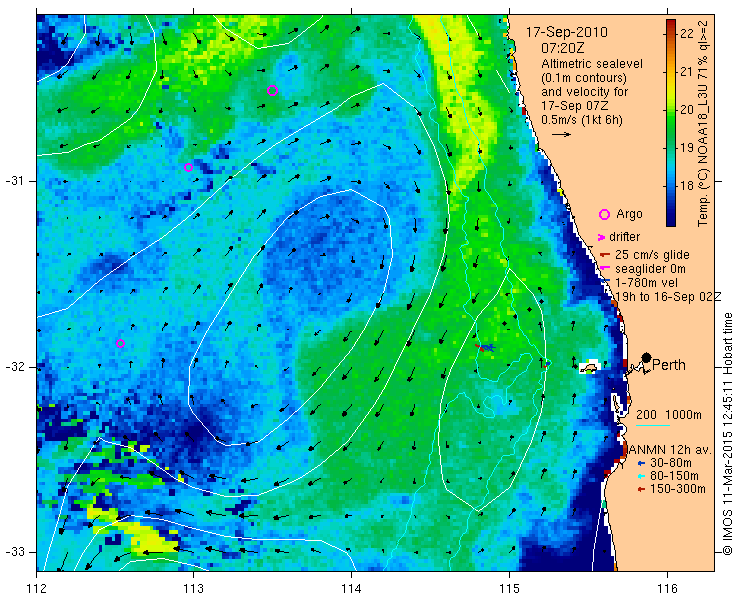The height and width of the screenshot is (600, 740).
Task: Click the "1-780m vel" legend text
Action: [647, 282]
